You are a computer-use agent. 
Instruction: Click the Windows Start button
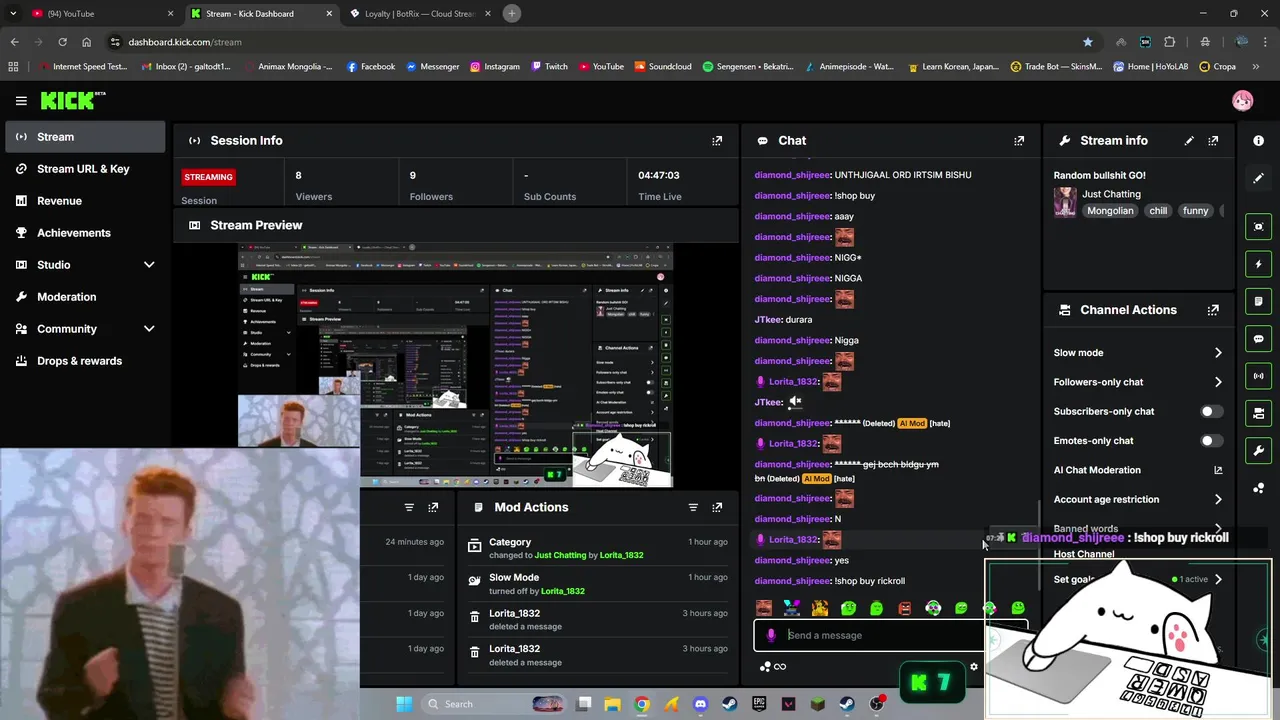[404, 704]
